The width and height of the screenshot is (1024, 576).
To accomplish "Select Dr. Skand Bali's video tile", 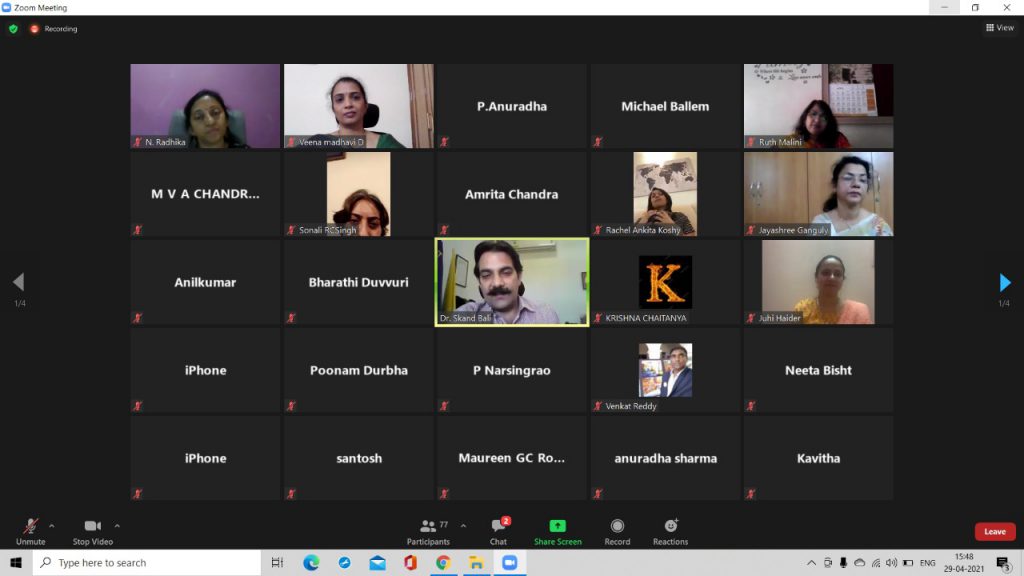I will click(512, 281).
